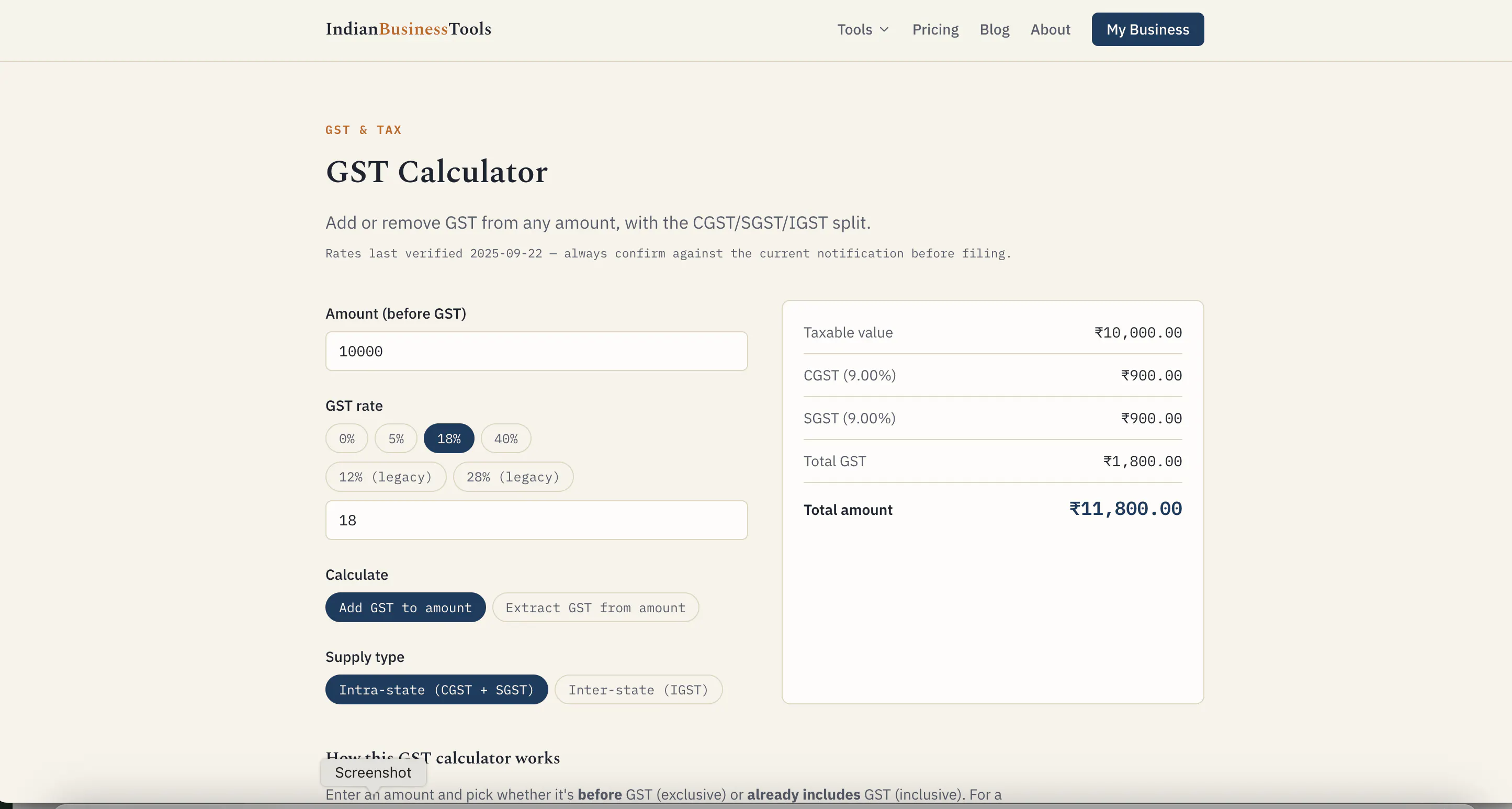Select the 40% GST rate
Viewport: 1512px width, 809px height.
(x=506, y=439)
